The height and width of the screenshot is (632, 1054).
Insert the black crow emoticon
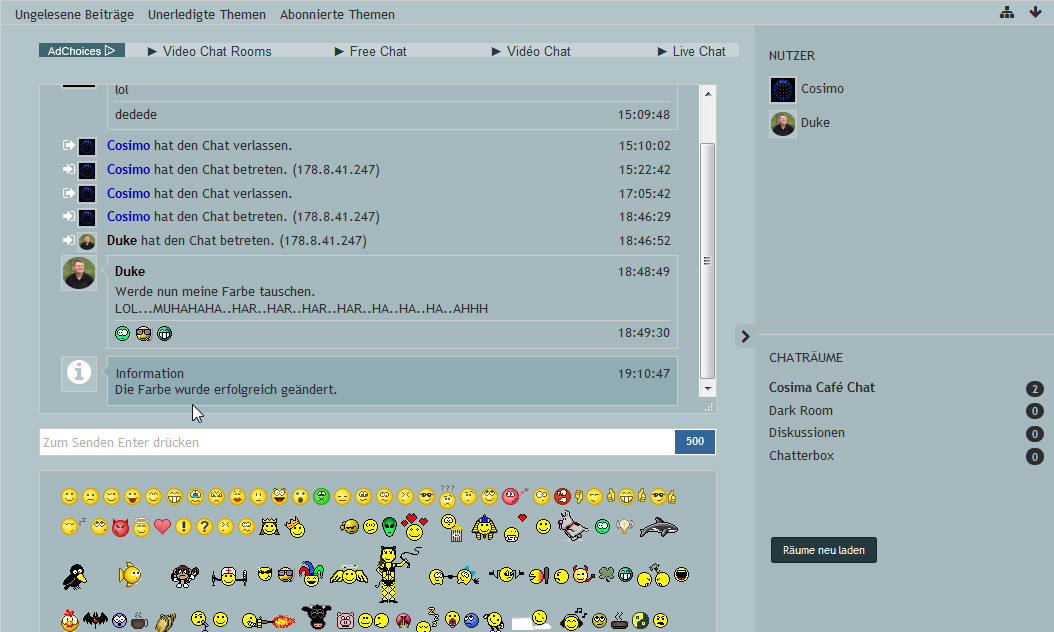tap(75, 575)
